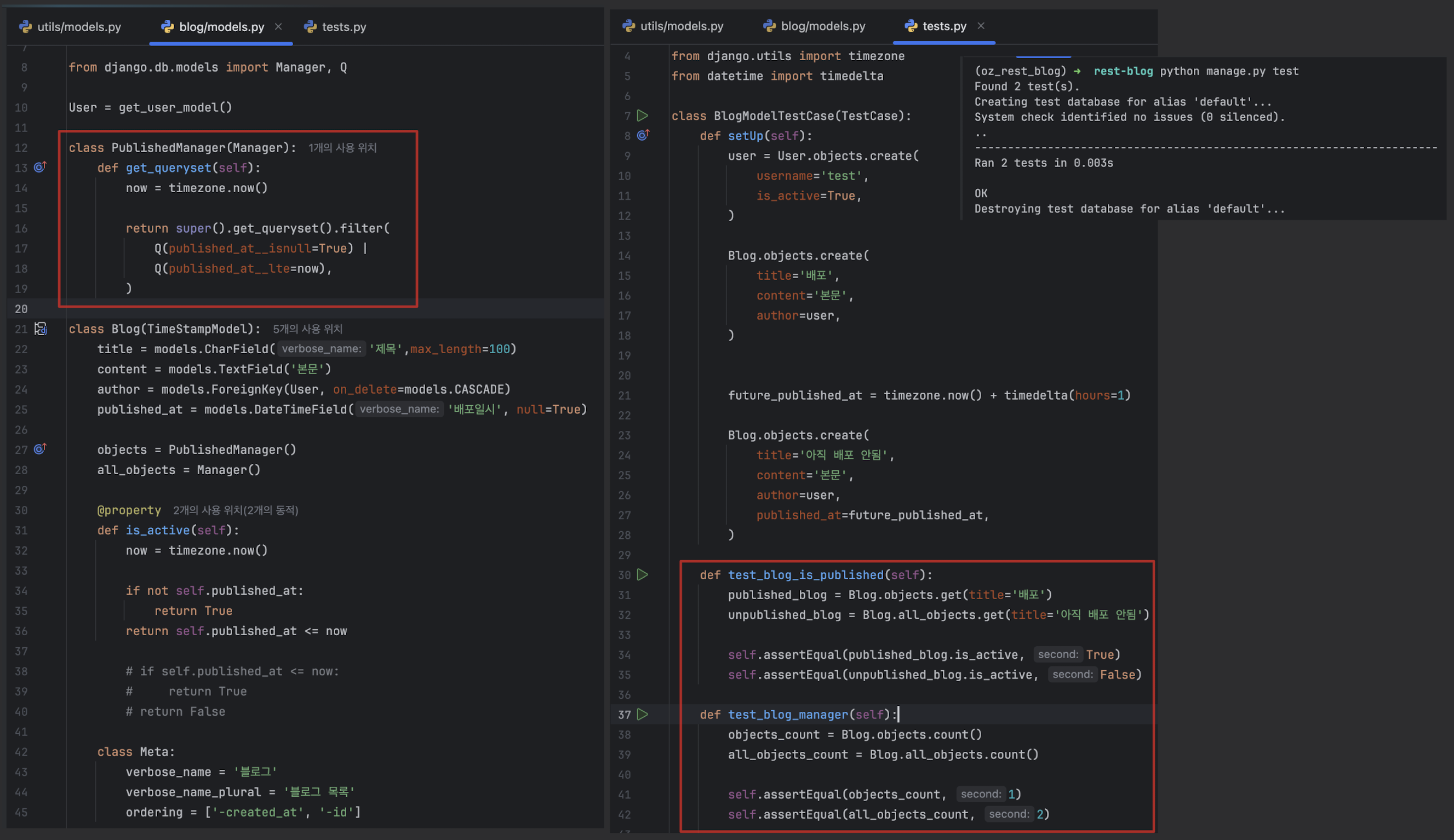Click the 5 usages hint beside Blog class
1454x840 pixels.
pyautogui.click(x=307, y=329)
